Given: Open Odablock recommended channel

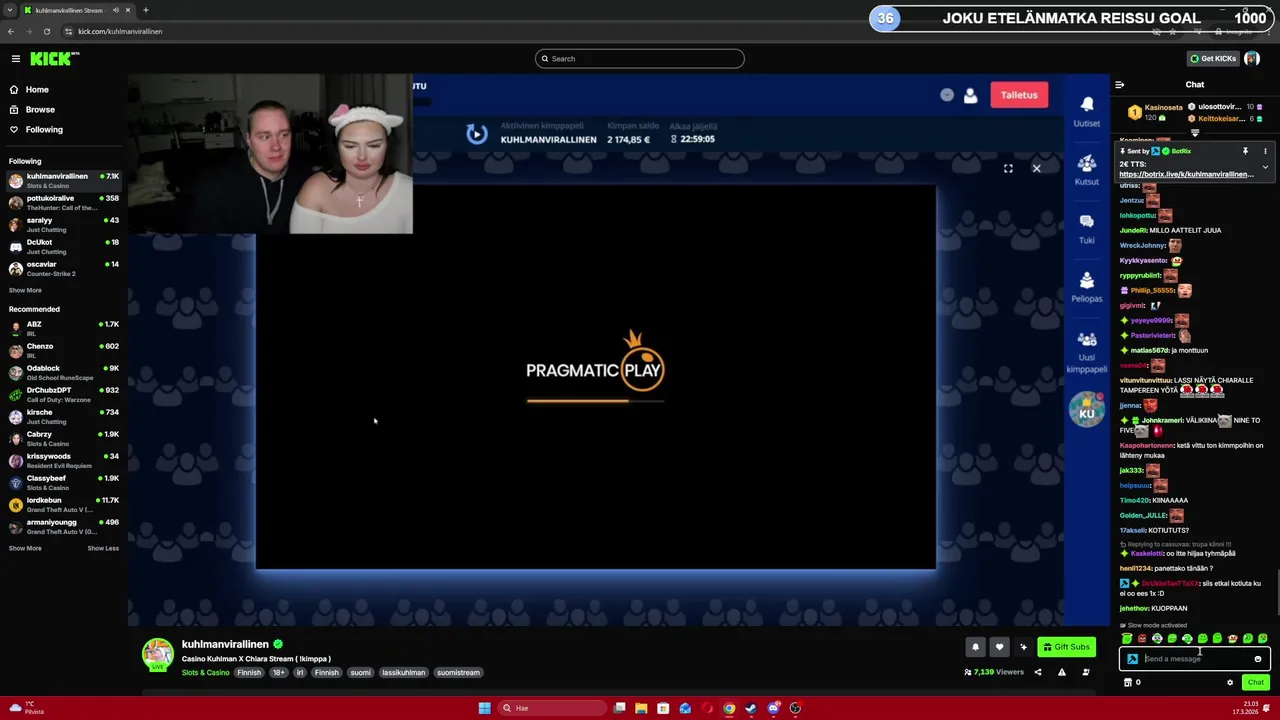Looking at the screenshot, I should point(64,372).
